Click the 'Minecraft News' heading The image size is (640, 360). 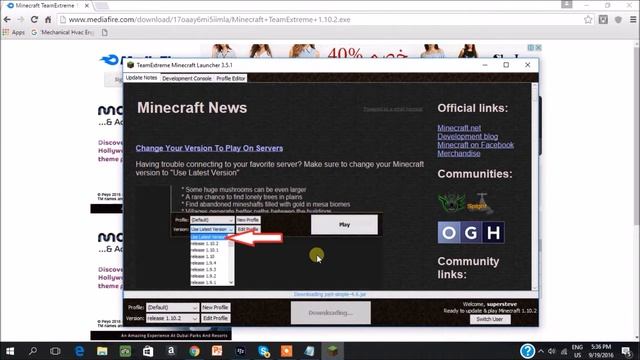pyautogui.click(x=192, y=108)
